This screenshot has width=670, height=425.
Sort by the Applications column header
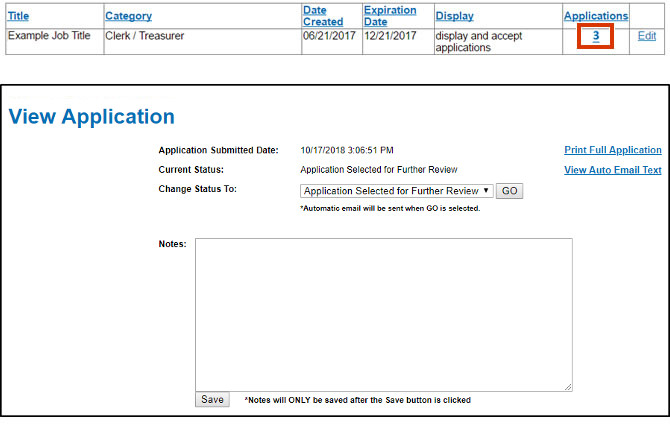tap(596, 16)
